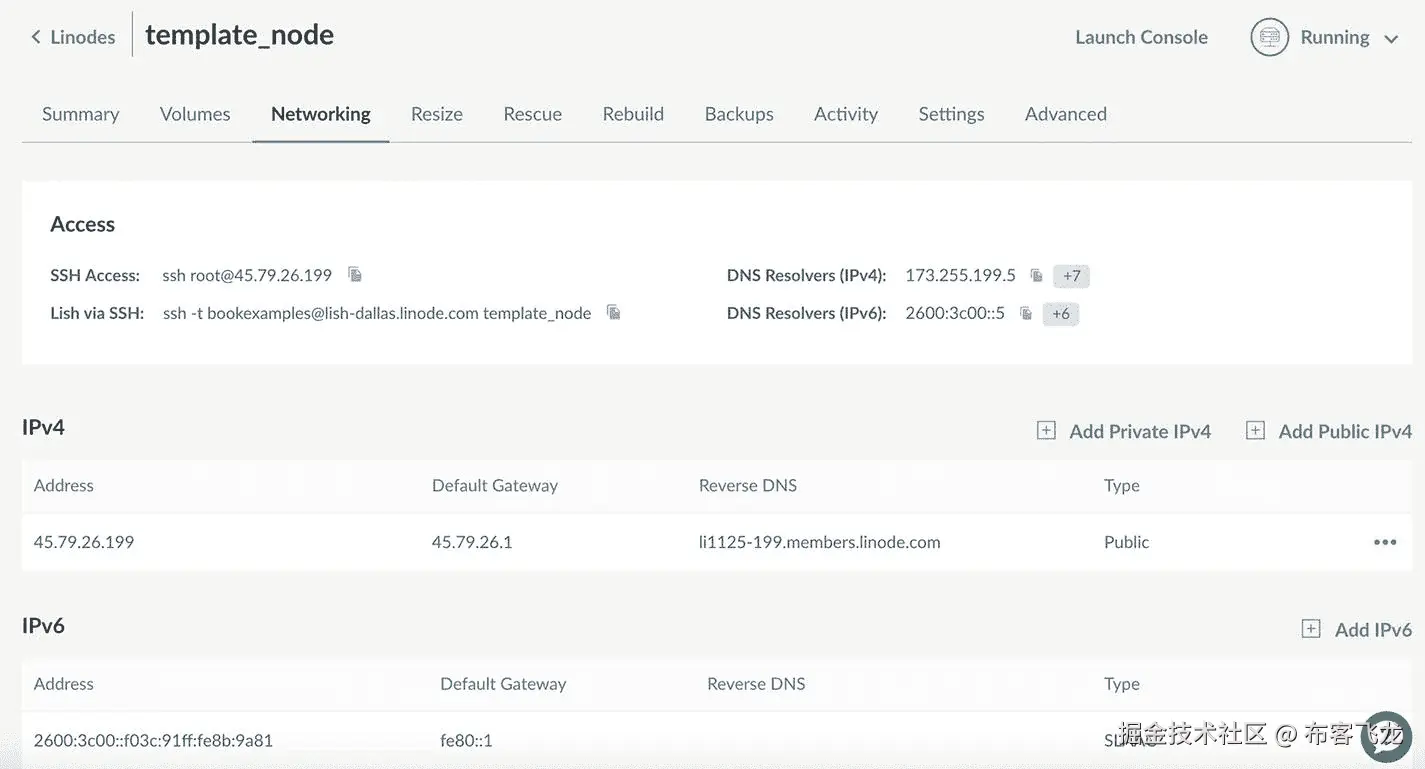Viewport: 1425px width, 769px height.
Task: Copy the IPv4 DNS resolver address
Action: (x=1037, y=275)
